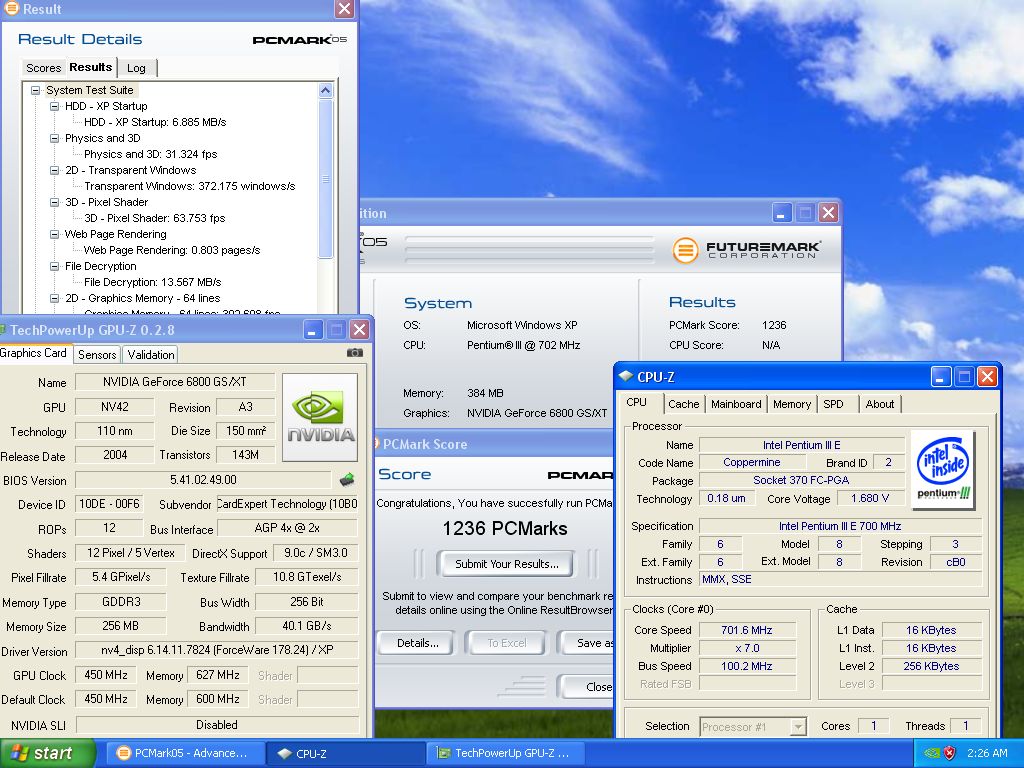
Task: Open the Scores tab in Result Details
Action: tap(43, 68)
